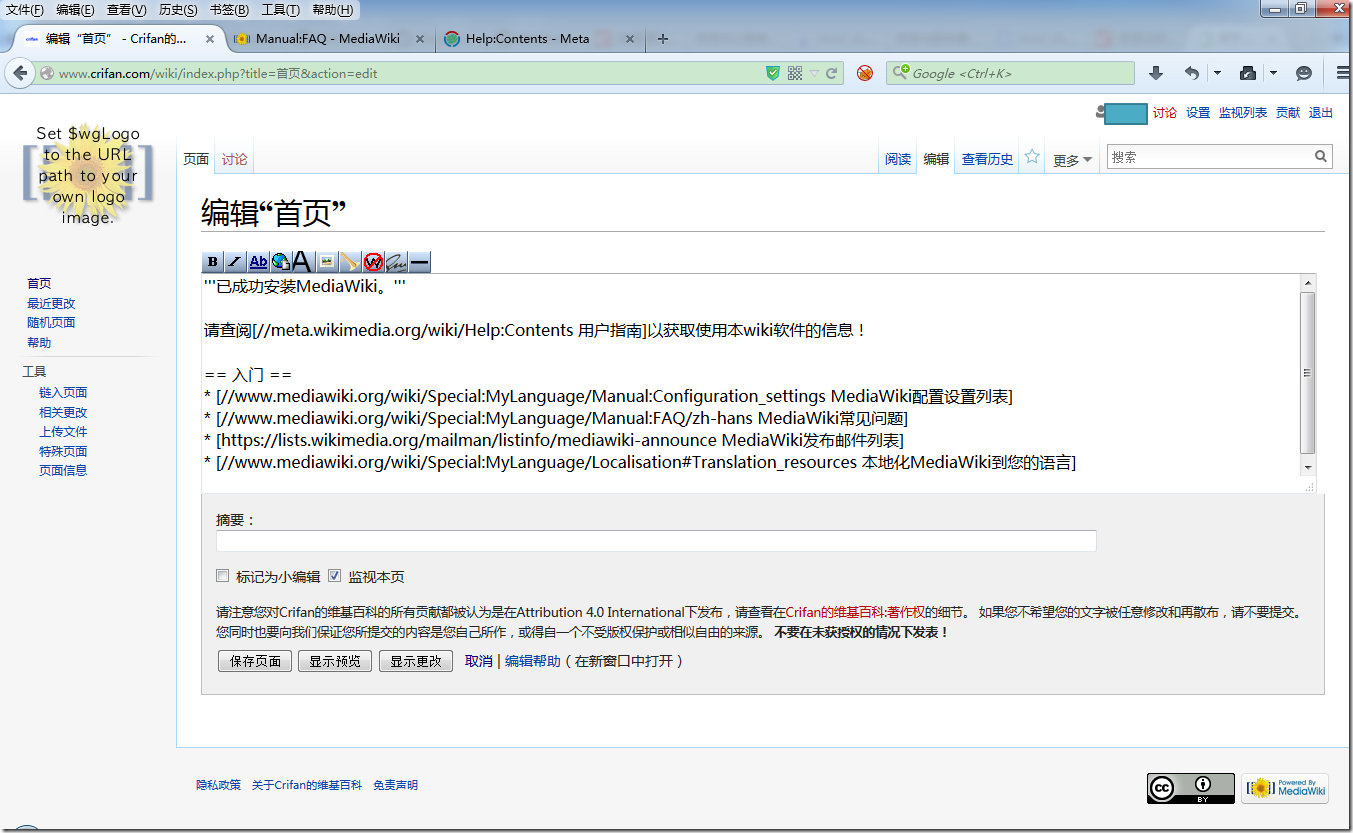Expand the 更多 dropdown menu
Screen dimensions: 1353x833
(1072, 160)
